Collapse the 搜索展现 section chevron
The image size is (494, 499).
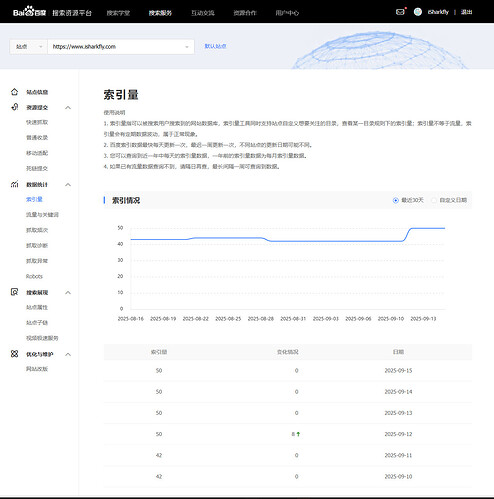(68, 292)
